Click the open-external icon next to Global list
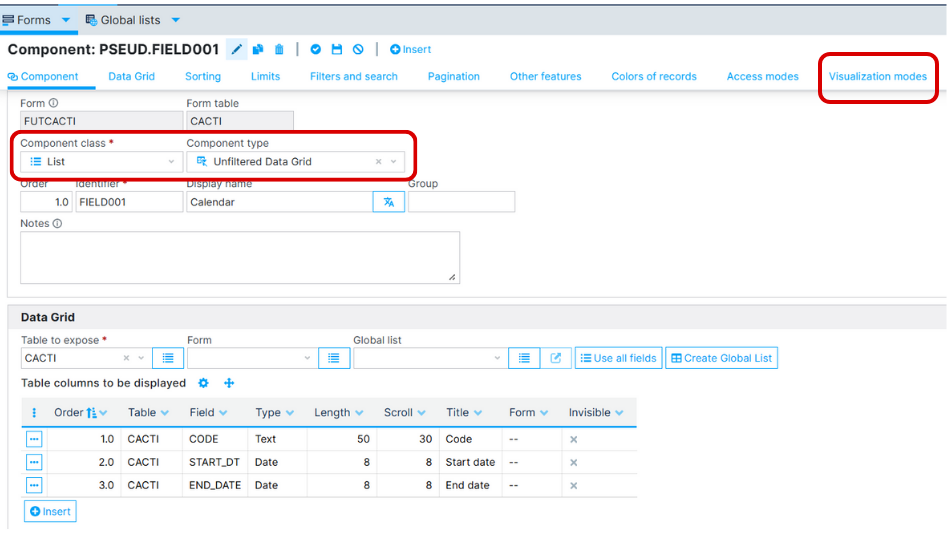Viewport: 952px width, 534px height. [555, 358]
